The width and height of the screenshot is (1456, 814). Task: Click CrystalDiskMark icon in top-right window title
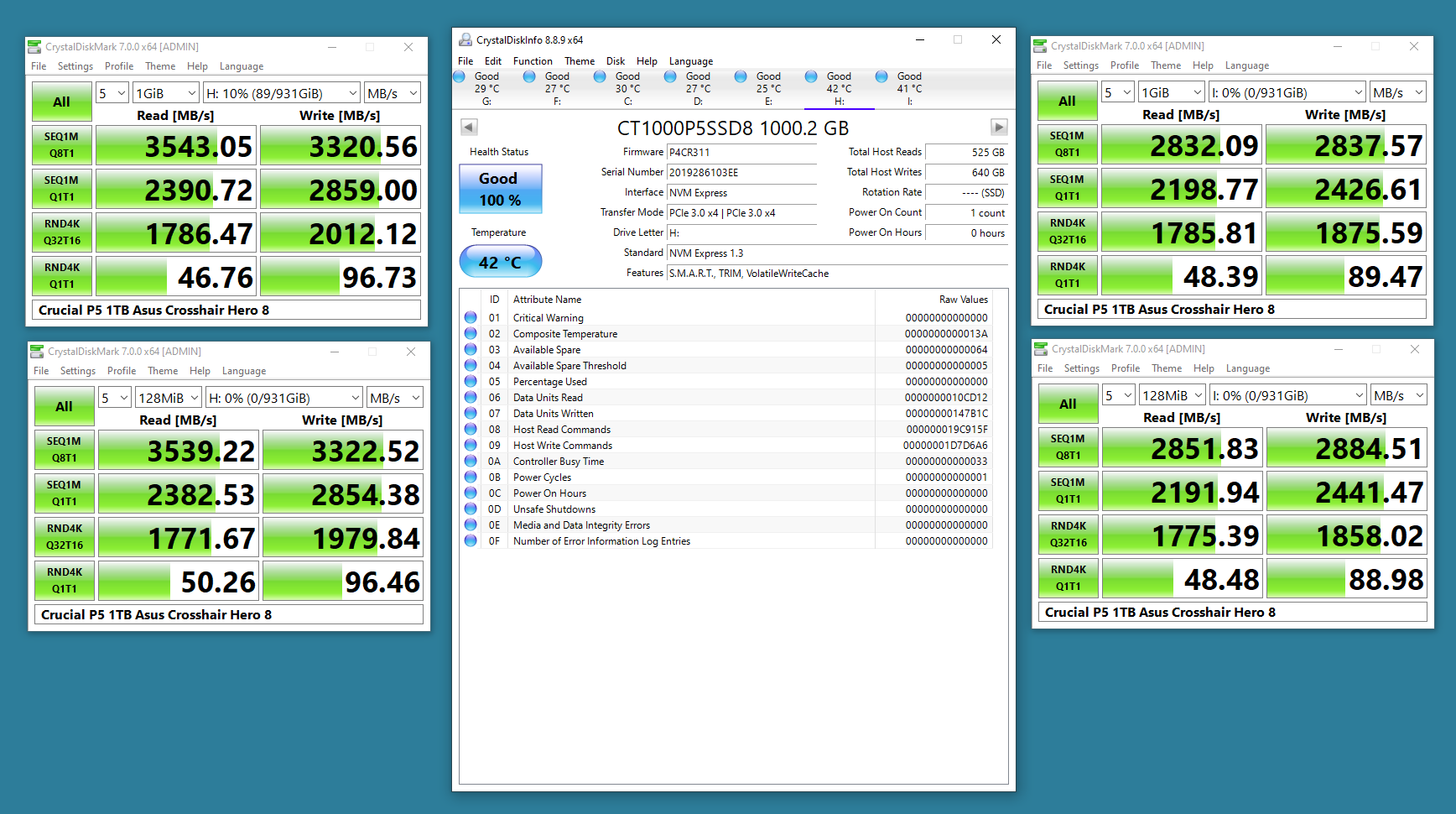[x=1040, y=45]
